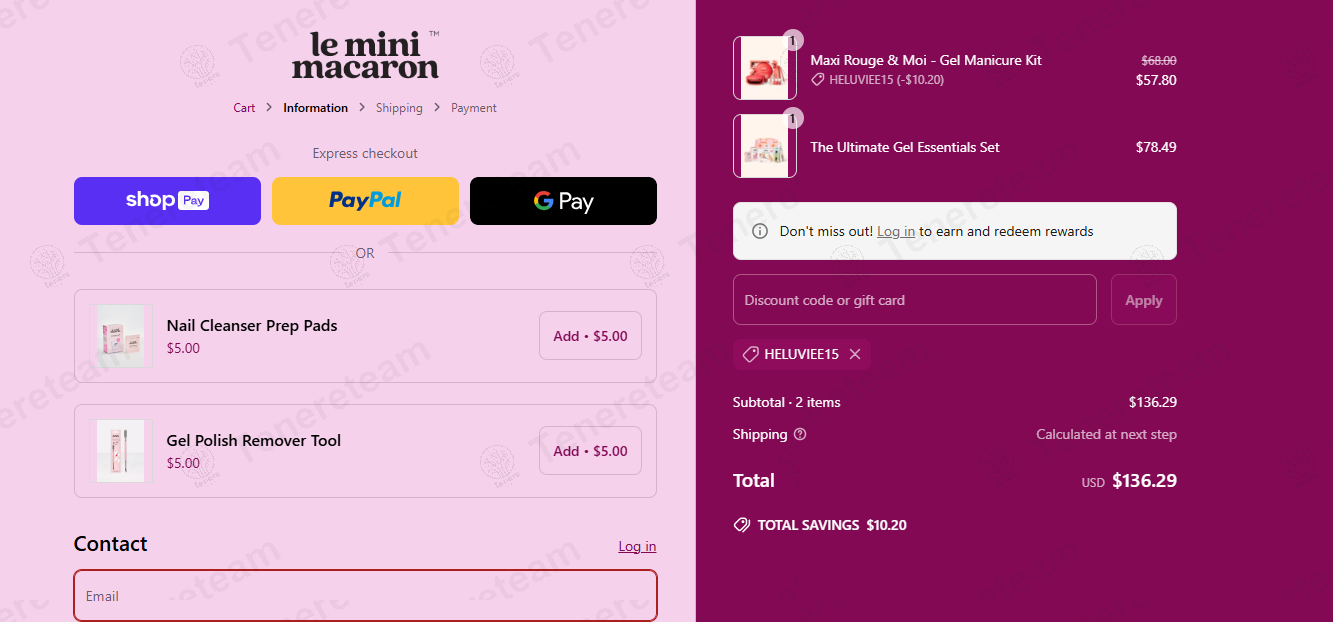Choose PayPal express checkout
This screenshot has height=622, width=1333.
(365, 201)
